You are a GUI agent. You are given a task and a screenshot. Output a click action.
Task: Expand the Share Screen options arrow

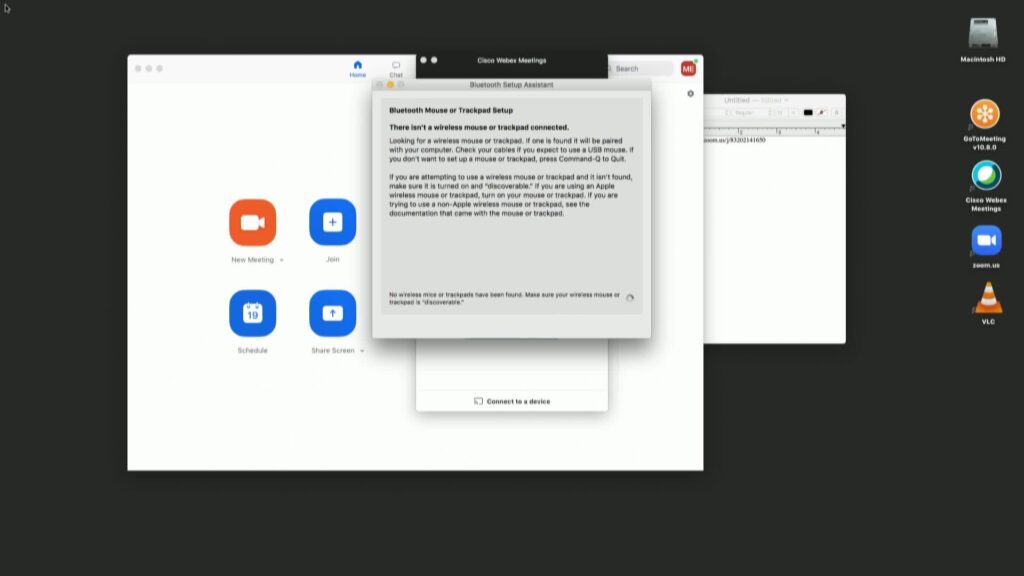click(362, 351)
